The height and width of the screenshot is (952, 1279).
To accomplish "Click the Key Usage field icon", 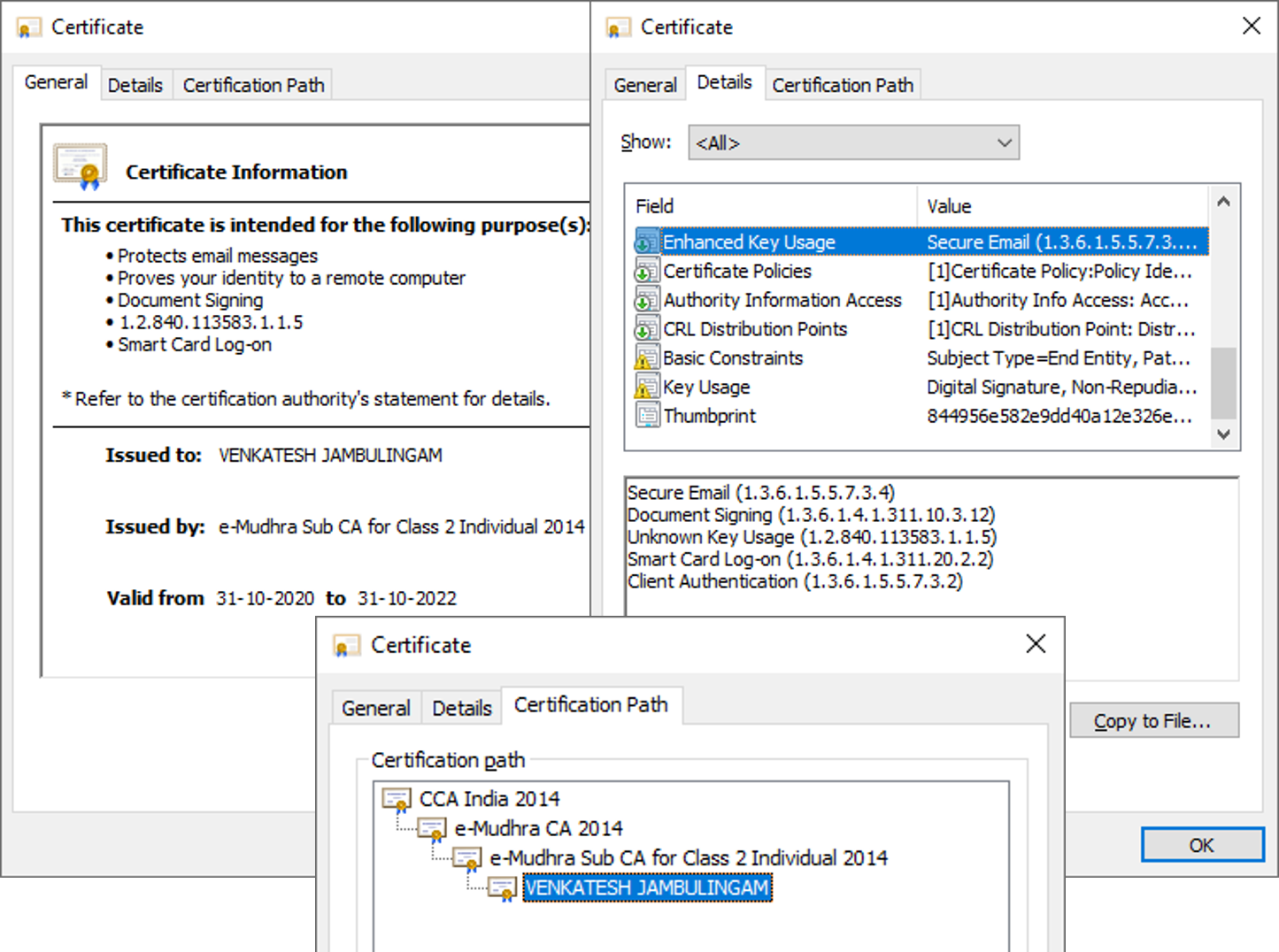I will [x=647, y=387].
